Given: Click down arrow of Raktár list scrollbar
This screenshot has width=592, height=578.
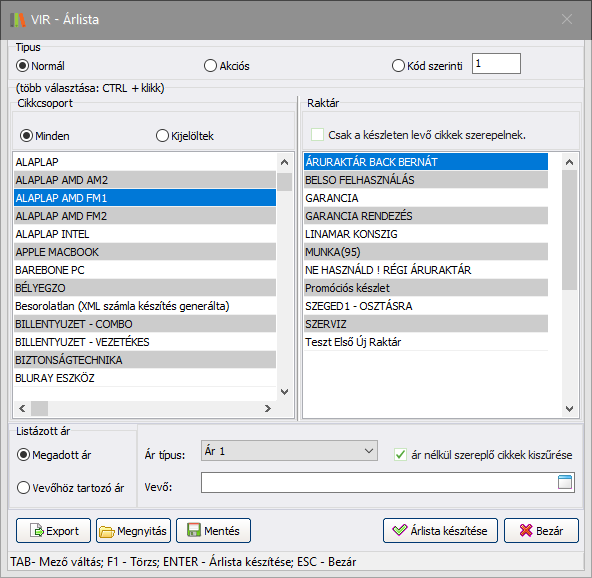Looking at the screenshot, I should (569, 408).
